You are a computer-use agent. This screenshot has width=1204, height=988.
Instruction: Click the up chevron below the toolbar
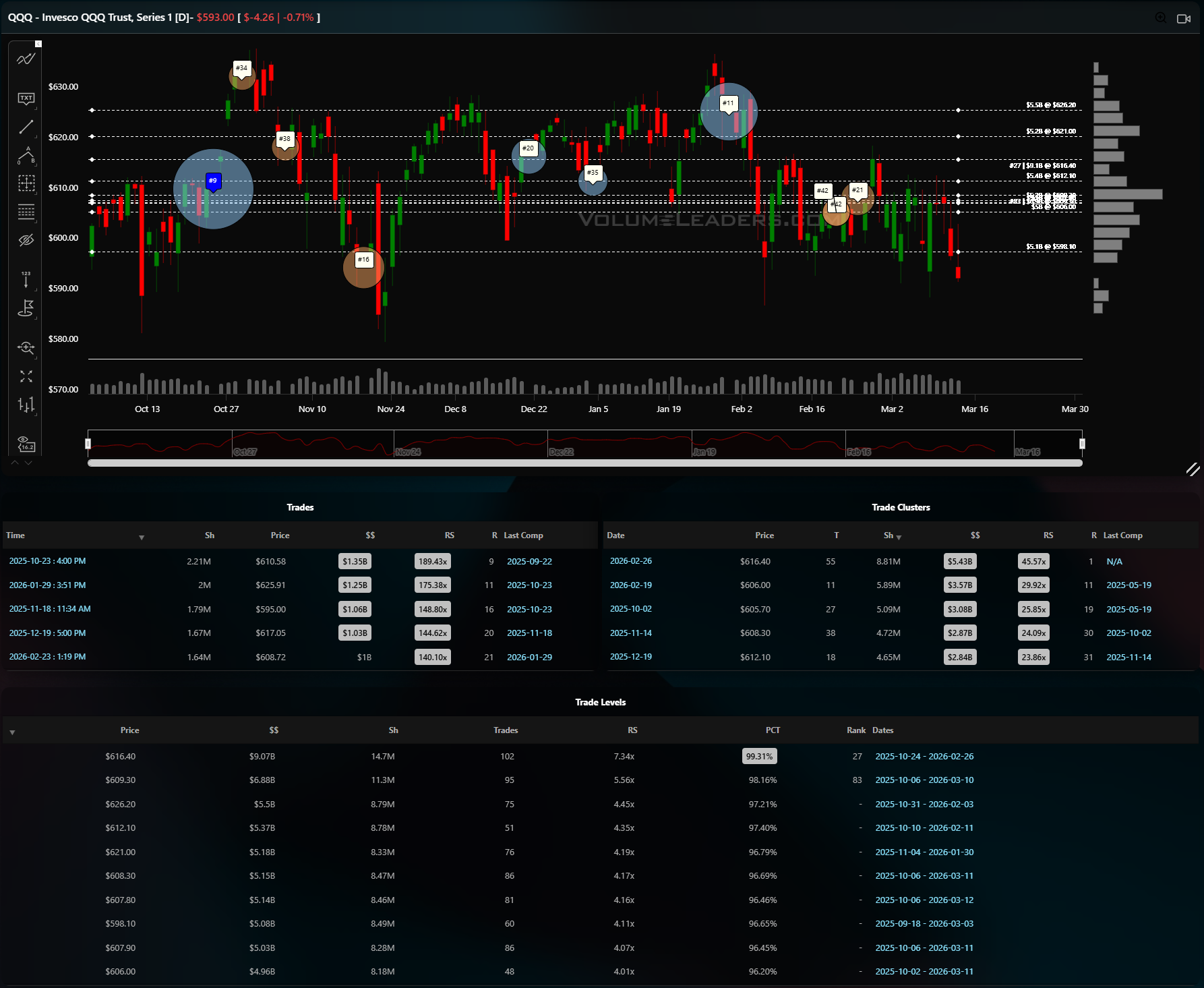(15, 463)
